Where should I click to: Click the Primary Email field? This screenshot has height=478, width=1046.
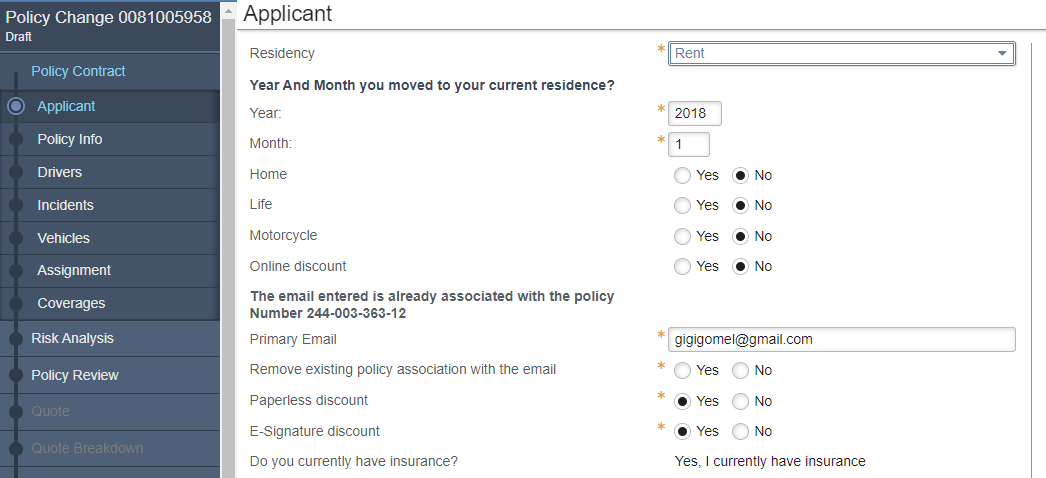pyautogui.click(x=842, y=339)
